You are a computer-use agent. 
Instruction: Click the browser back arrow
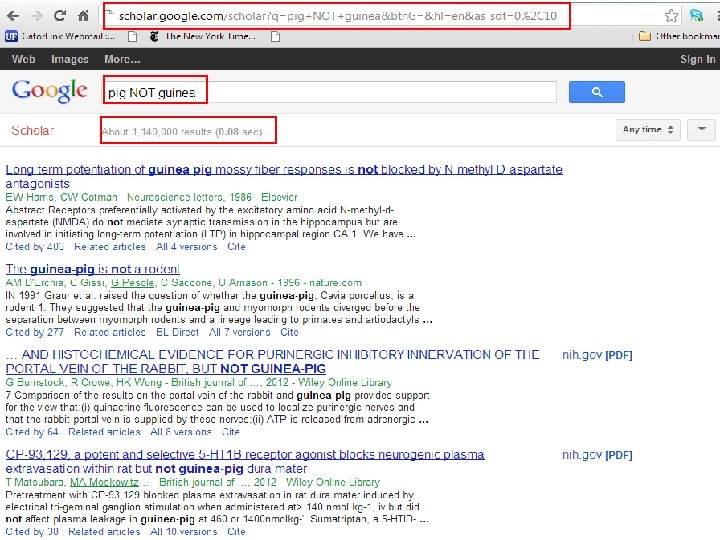(13, 16)
